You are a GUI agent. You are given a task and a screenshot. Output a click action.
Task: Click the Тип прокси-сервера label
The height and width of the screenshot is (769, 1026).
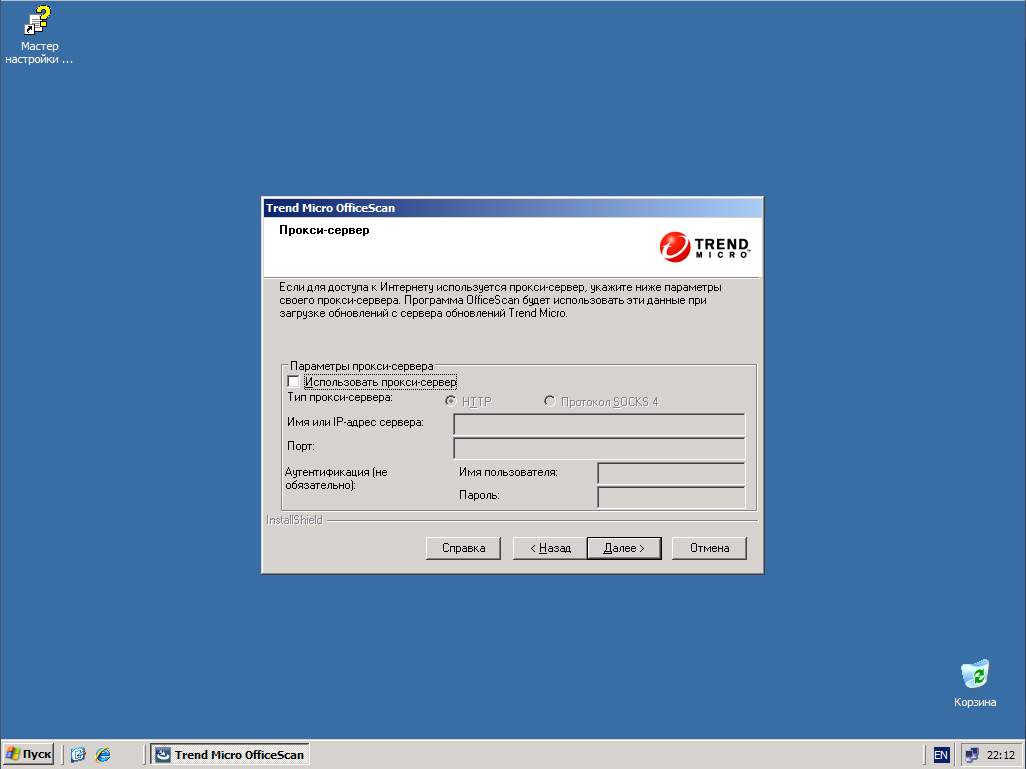point(340,397)
